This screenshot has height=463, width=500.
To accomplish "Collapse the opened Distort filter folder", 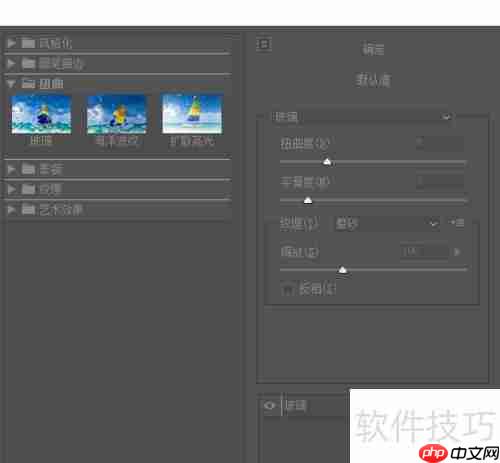I will (11, 84).
